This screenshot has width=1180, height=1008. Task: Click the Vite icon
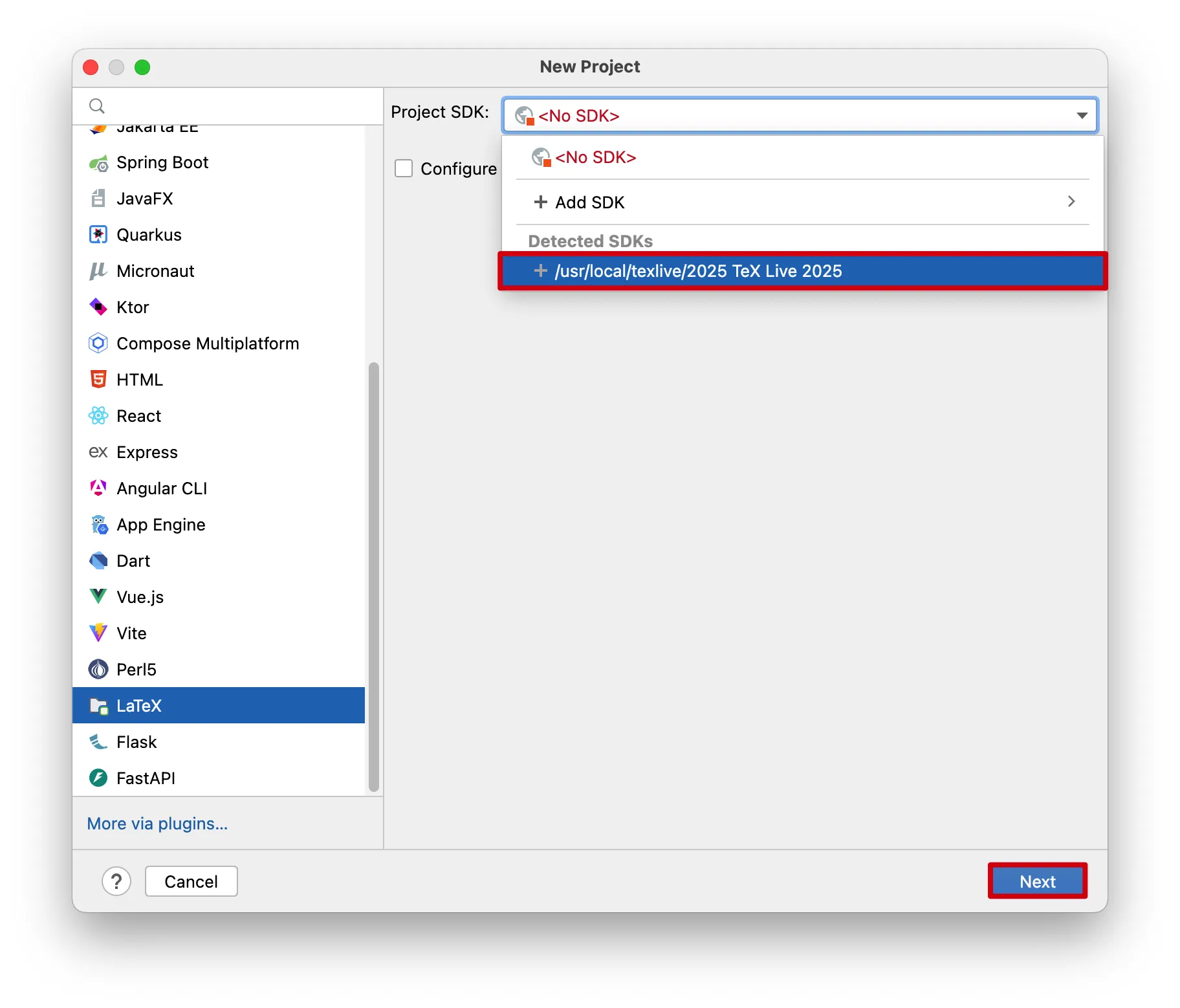pyautogui.click(x=98, y=633)
